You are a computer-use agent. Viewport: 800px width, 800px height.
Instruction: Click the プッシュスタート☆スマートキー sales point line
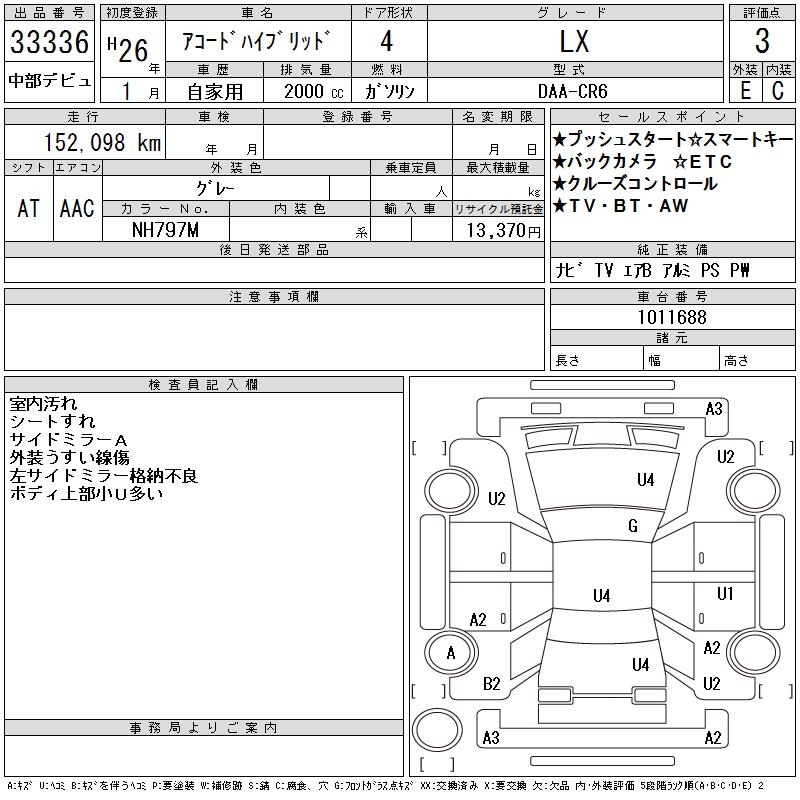tap(672, 139)
